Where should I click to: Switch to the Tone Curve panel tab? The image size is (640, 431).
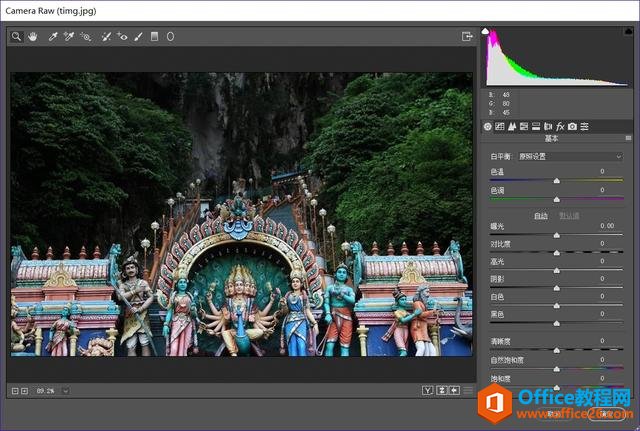[x=500, y=127]
